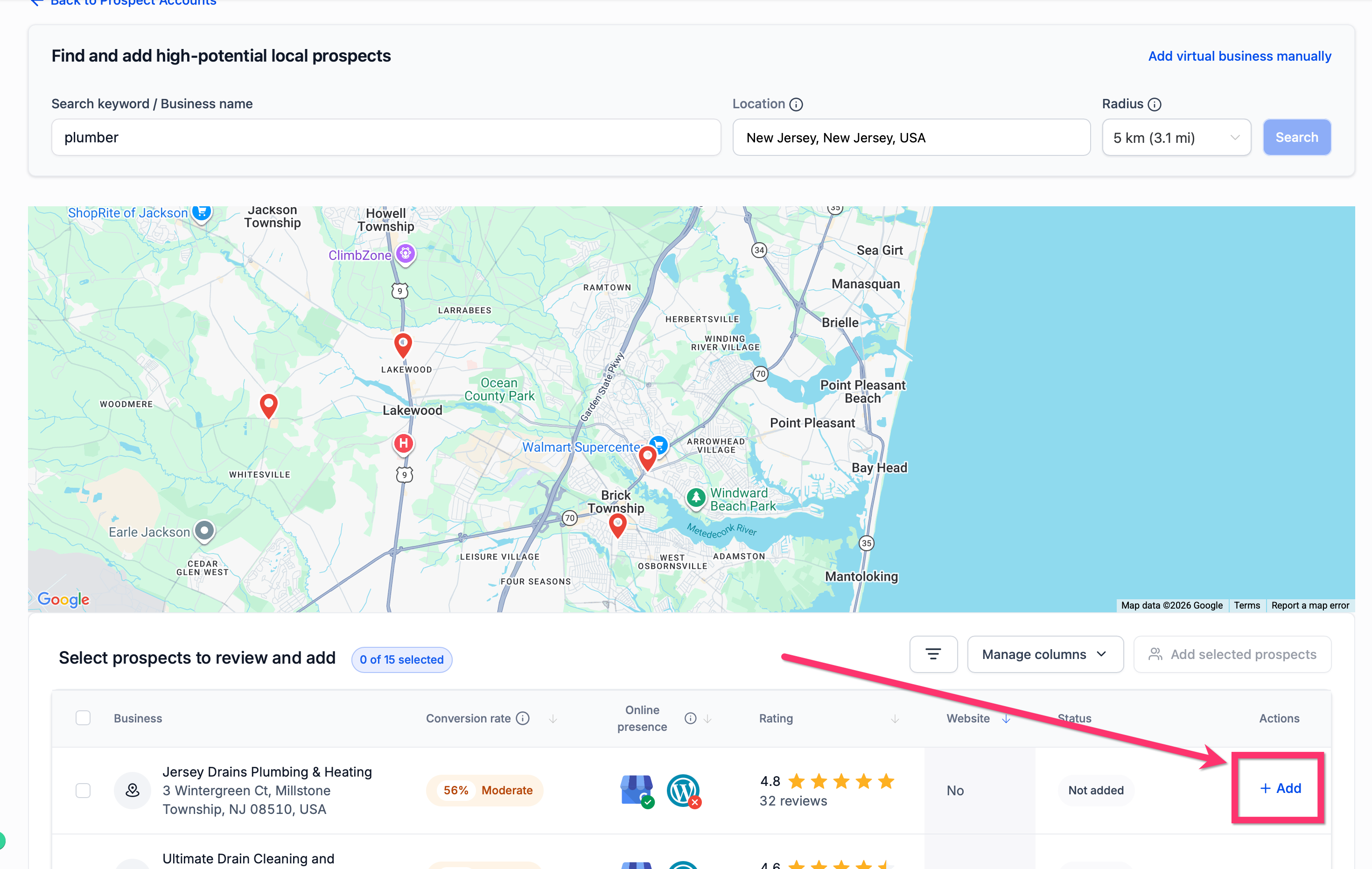The image size is (1372, 869).
Task: Click the Terms link on the map
Action: (x=1246, y=605)
